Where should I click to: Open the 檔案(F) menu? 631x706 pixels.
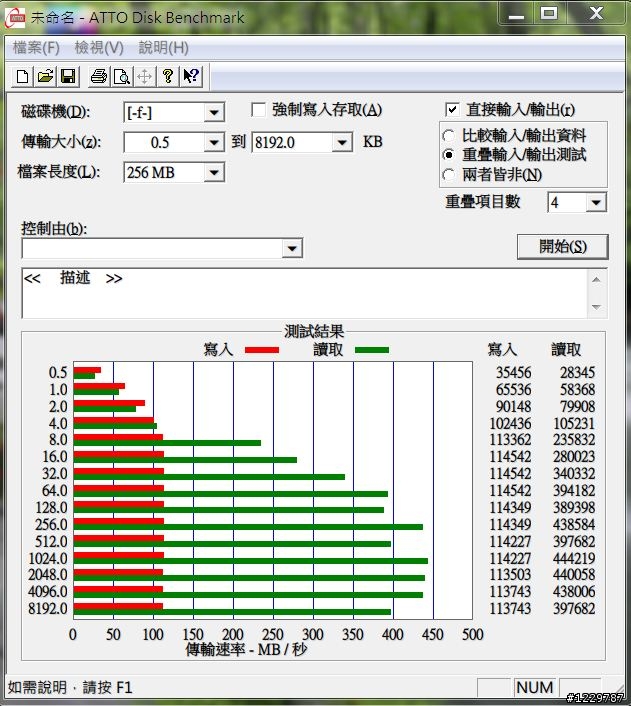pyautogui.click(x=36, y=47)
